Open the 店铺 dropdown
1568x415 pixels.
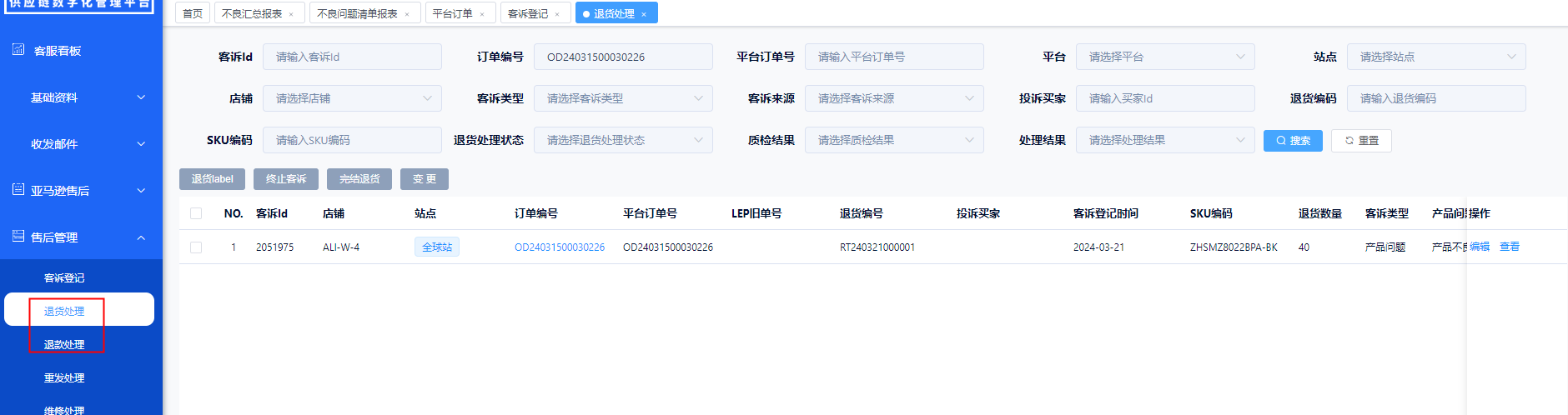(x=352, y=98)
